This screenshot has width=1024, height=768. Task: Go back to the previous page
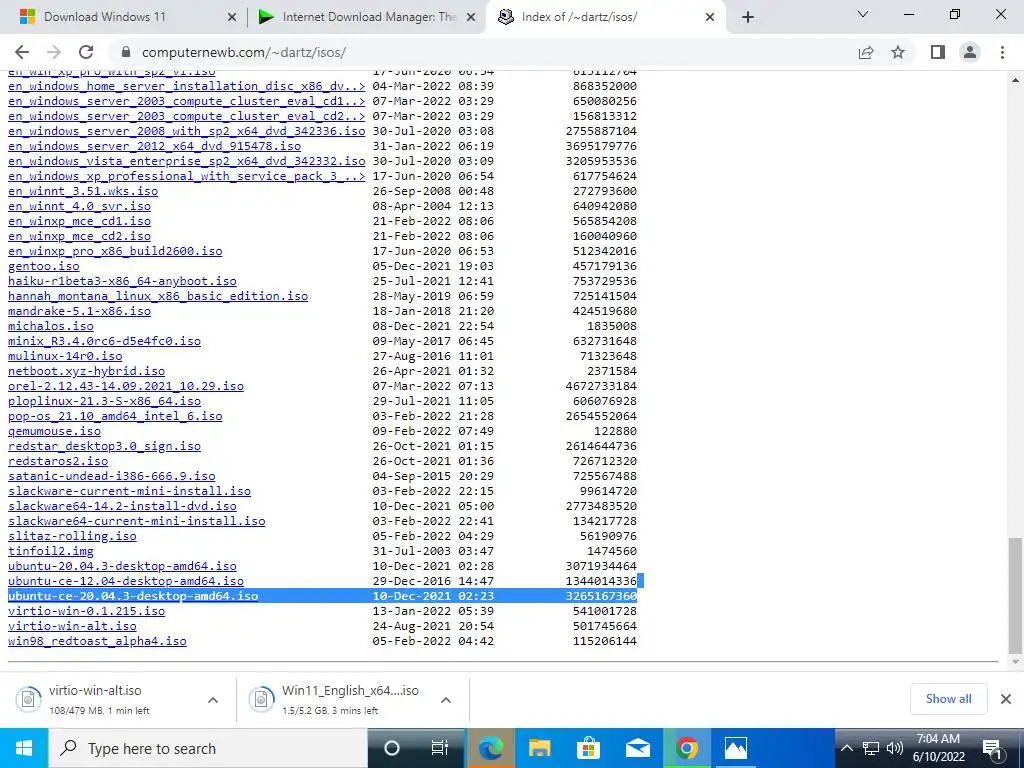coord(22,52)
